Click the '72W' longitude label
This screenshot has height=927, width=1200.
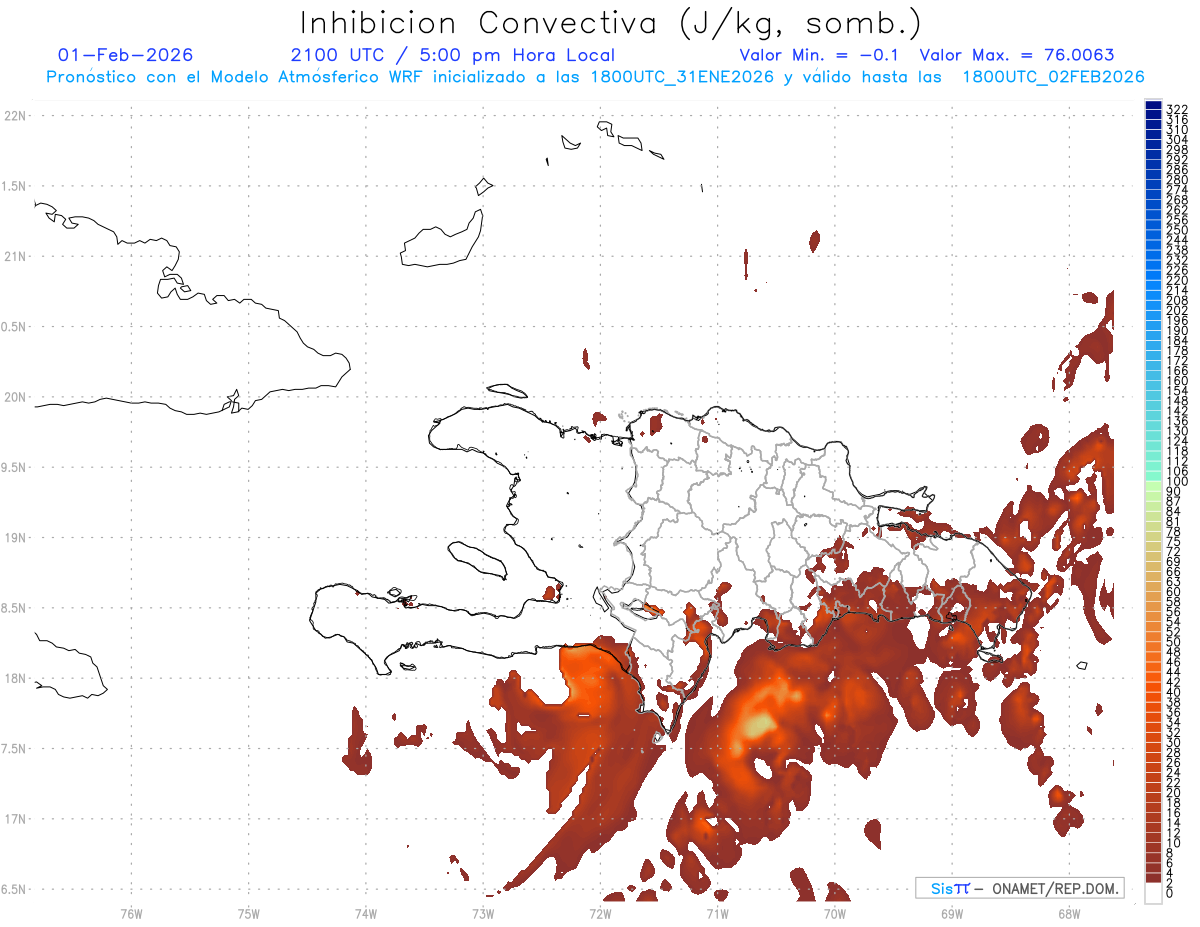[600, 912]
